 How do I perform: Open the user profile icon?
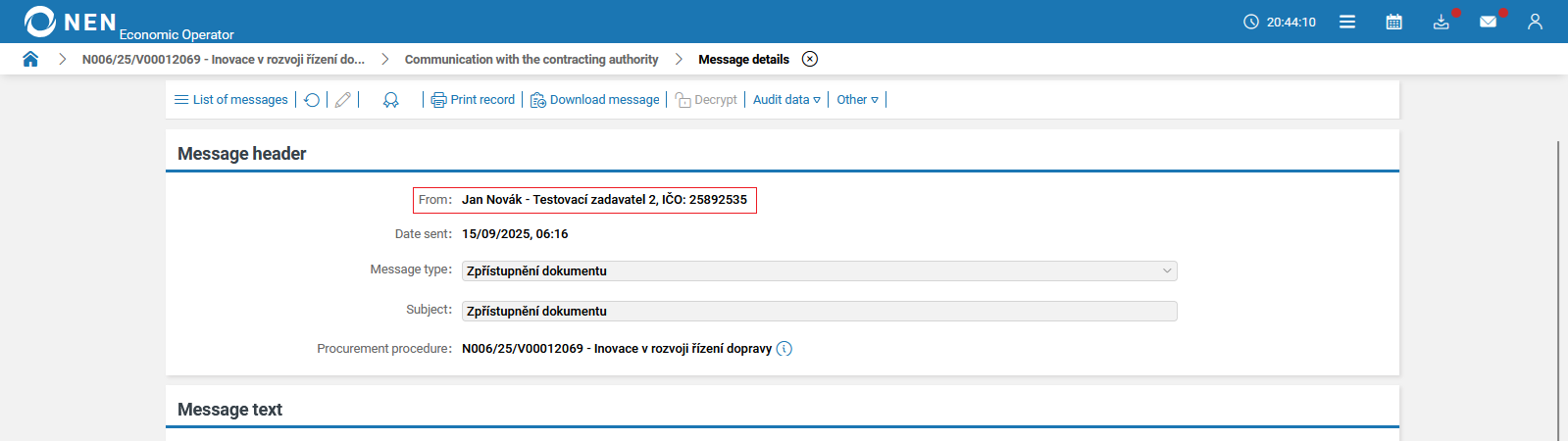pyautogui.click(x=1535, y=22)
